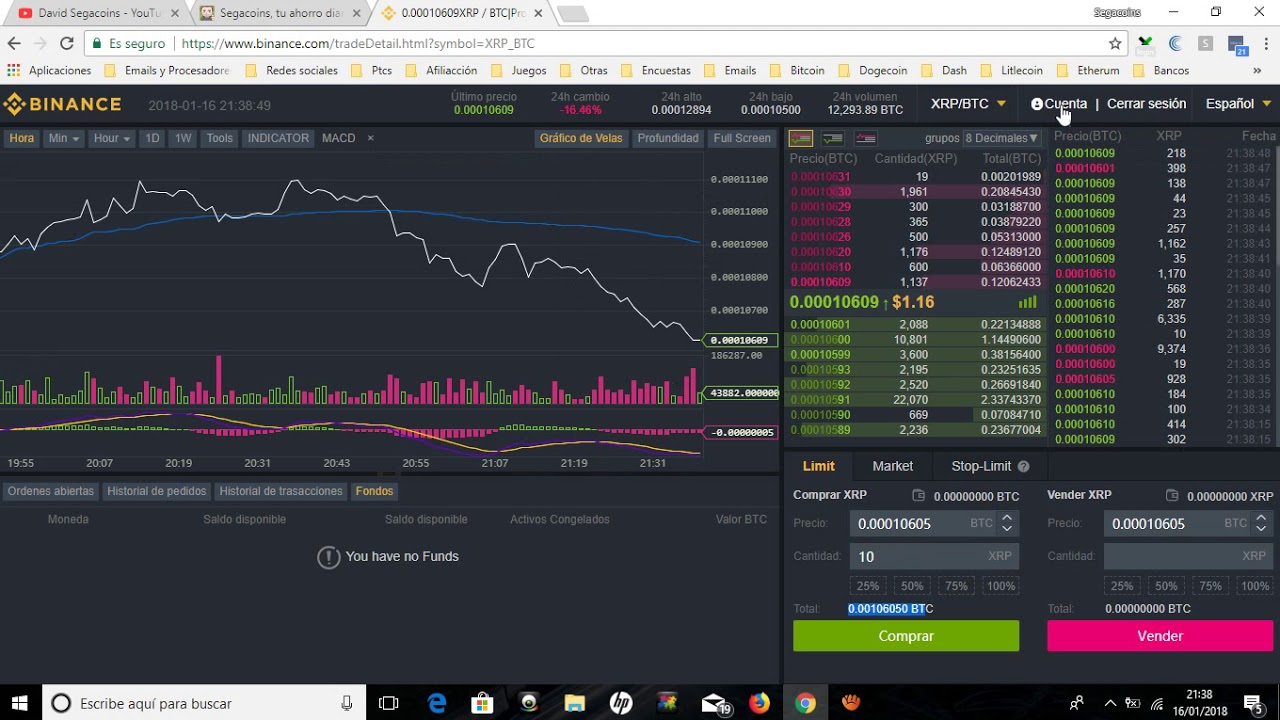Viewport: 1280px width, 720px height.
Task: Show only buy orders in order book
Action: (832, 138)
